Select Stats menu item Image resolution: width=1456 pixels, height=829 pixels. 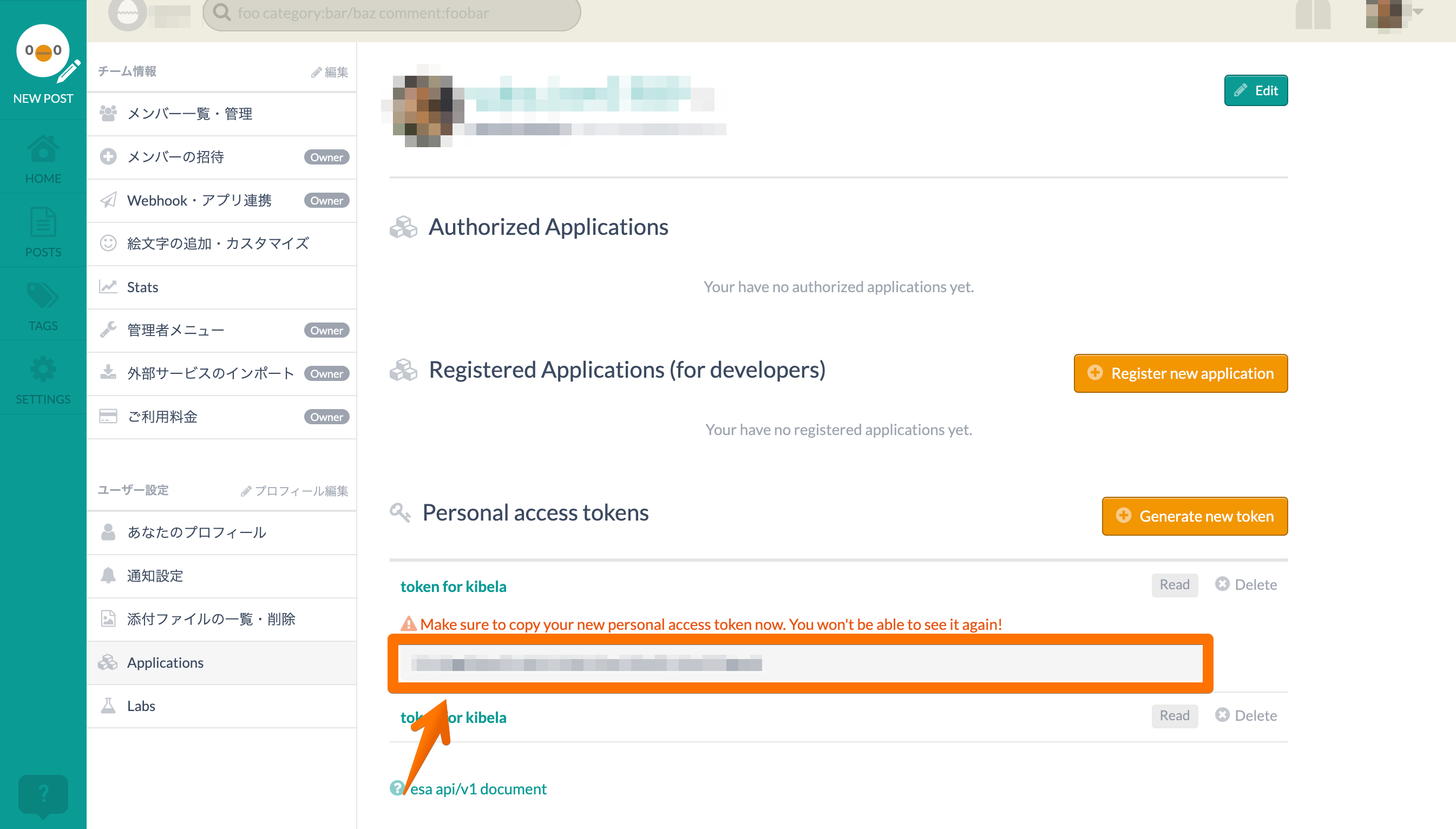(x=142, y=287)
